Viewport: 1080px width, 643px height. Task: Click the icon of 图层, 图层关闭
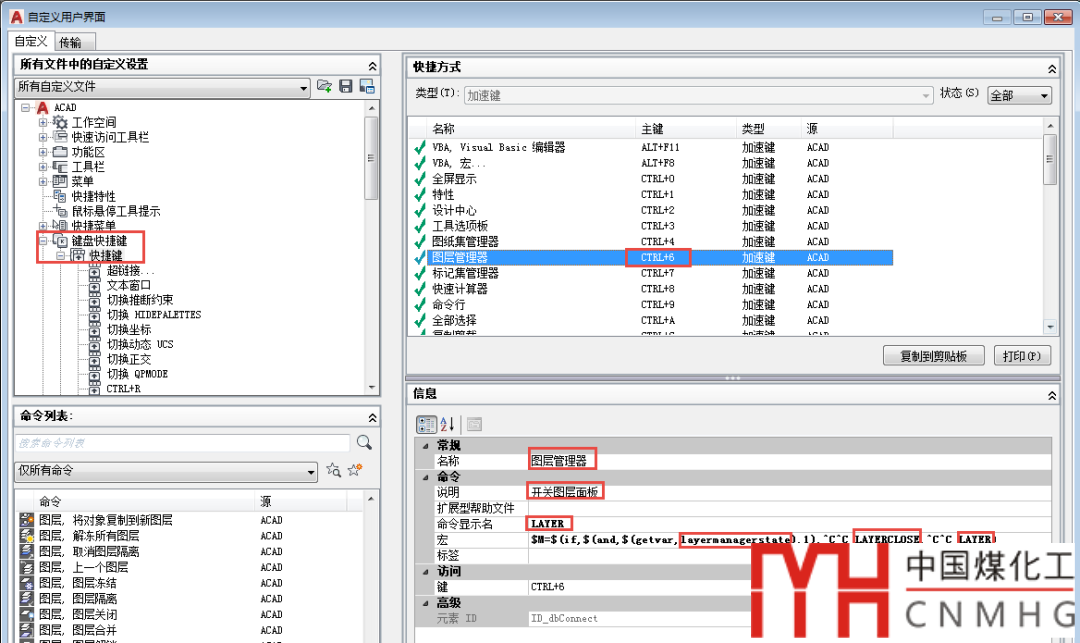(x=27, y=614)
